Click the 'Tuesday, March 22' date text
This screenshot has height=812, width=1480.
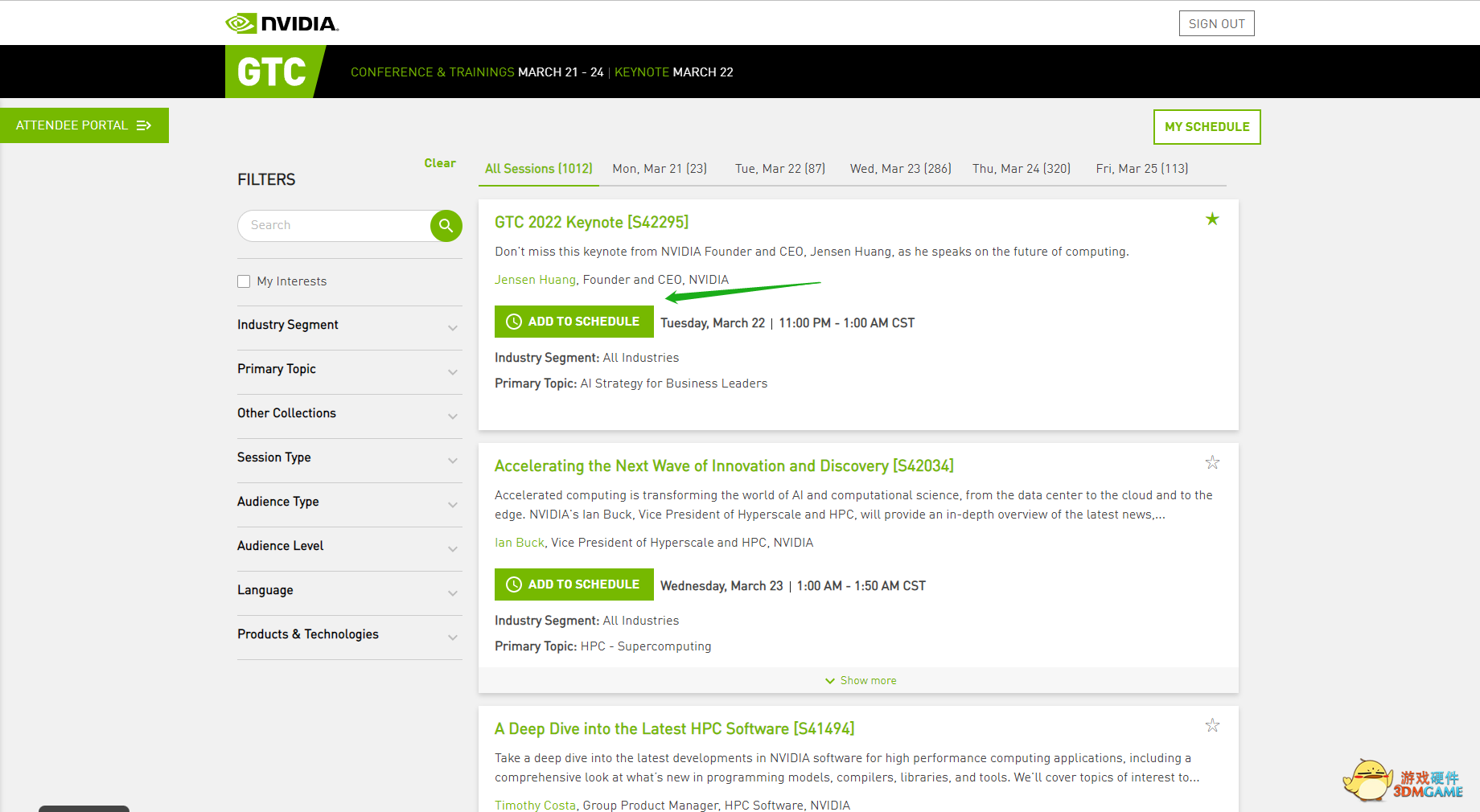[x=713, y=323]
